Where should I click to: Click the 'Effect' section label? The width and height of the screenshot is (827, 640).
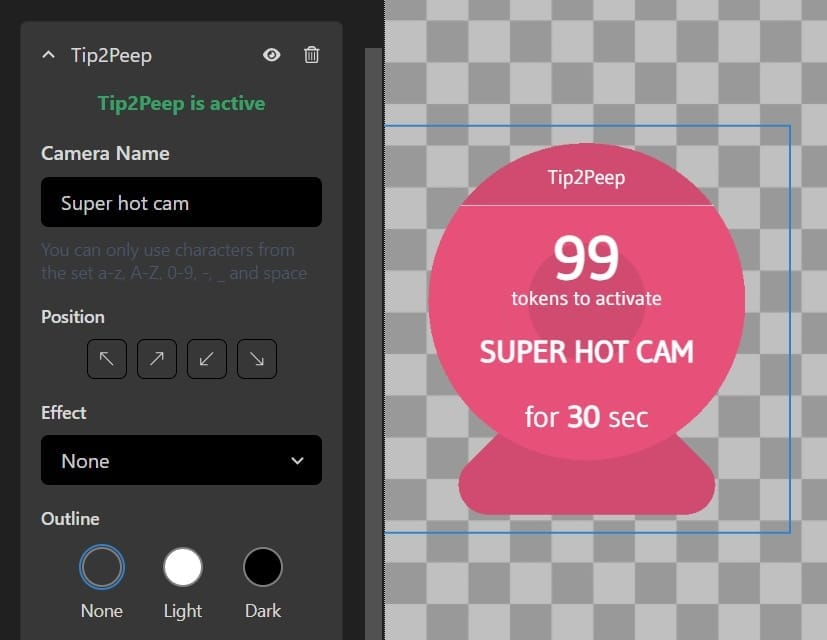64,413
